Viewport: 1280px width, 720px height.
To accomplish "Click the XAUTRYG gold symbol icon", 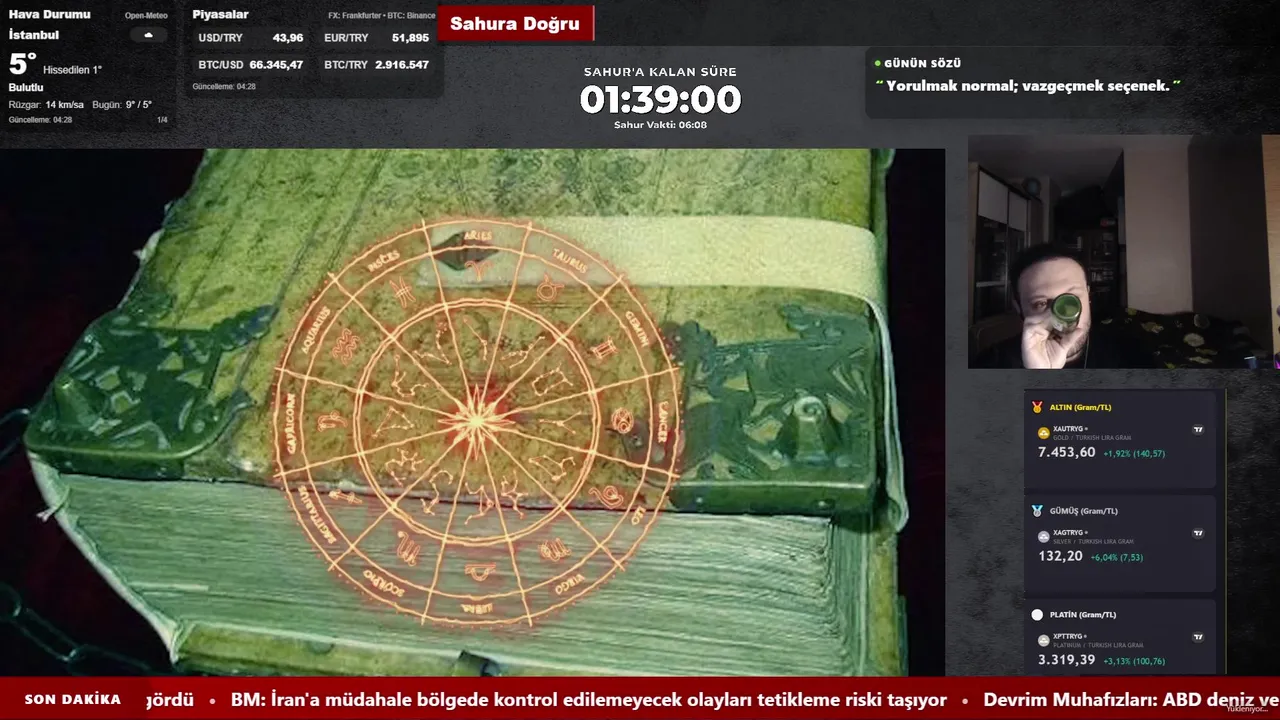I will (1044, 433).
